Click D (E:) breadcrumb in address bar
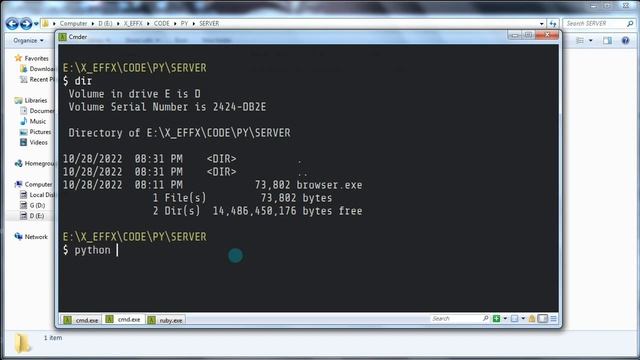The height and width of the screenshot is (360, 640). click(x=105, y=24)
